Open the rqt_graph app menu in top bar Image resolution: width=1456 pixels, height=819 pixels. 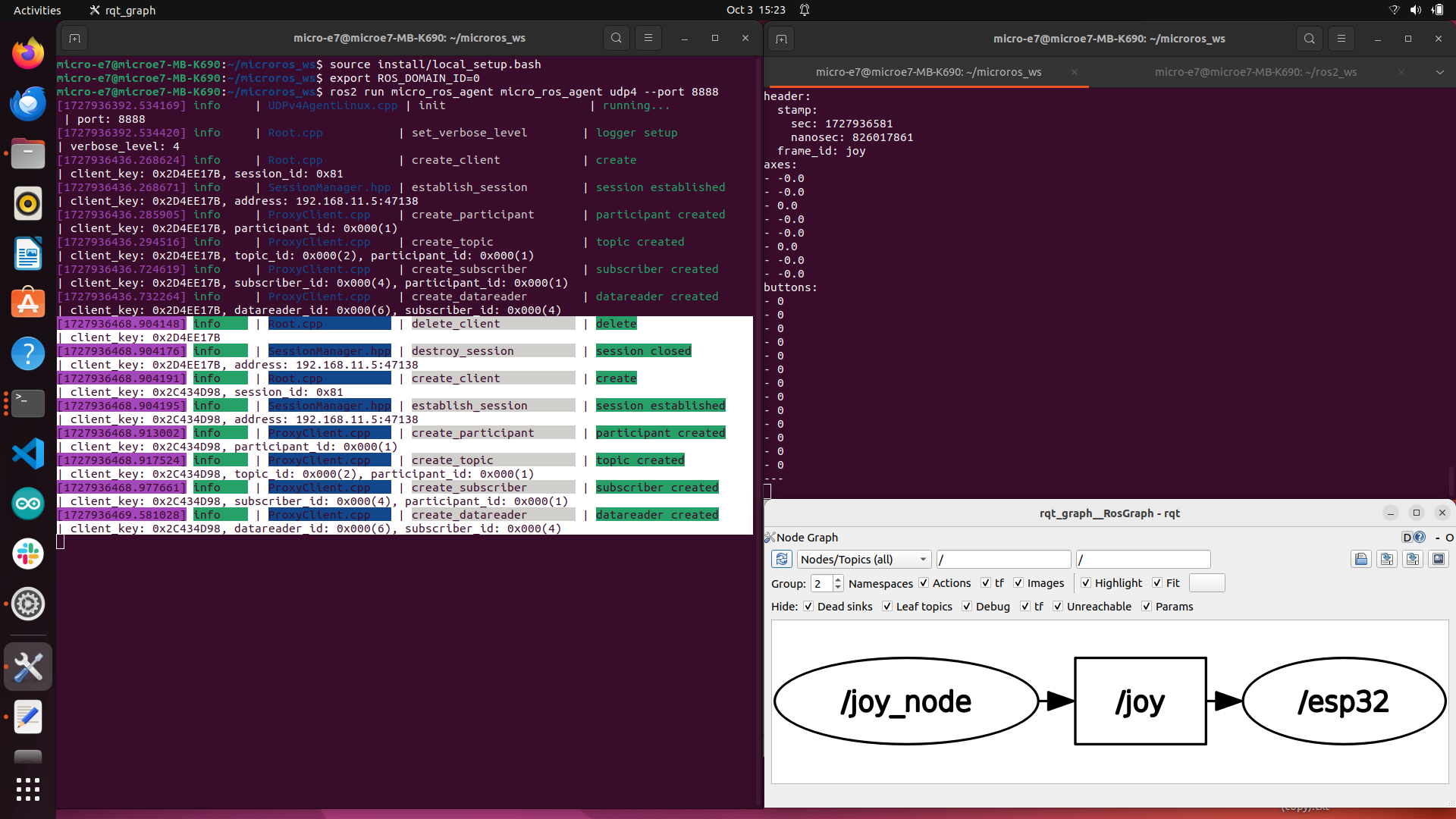pyautogui.click(x=122, y=10)
